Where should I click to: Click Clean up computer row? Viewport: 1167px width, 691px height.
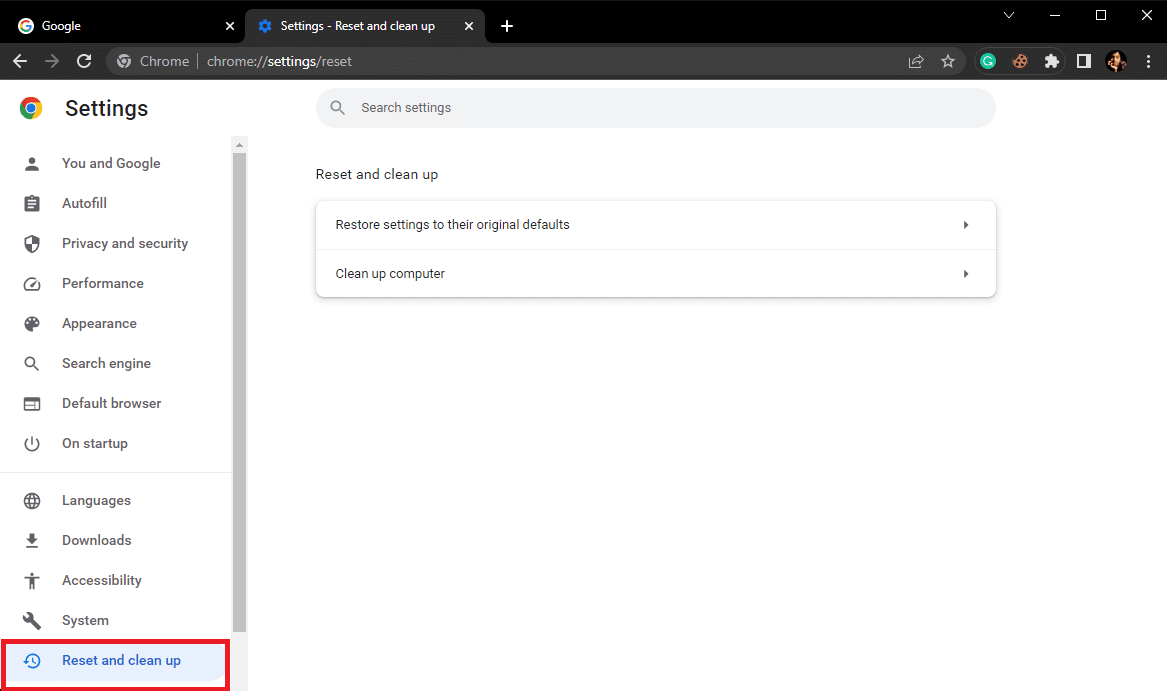pos(656,273)
